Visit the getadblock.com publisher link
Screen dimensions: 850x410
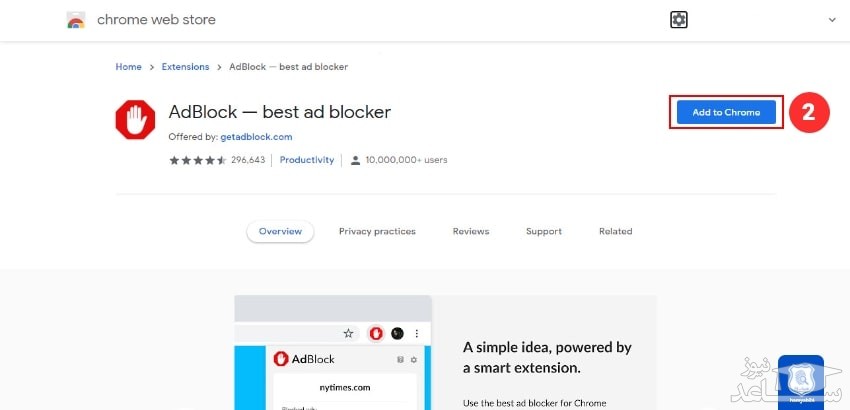click(256, 136)
